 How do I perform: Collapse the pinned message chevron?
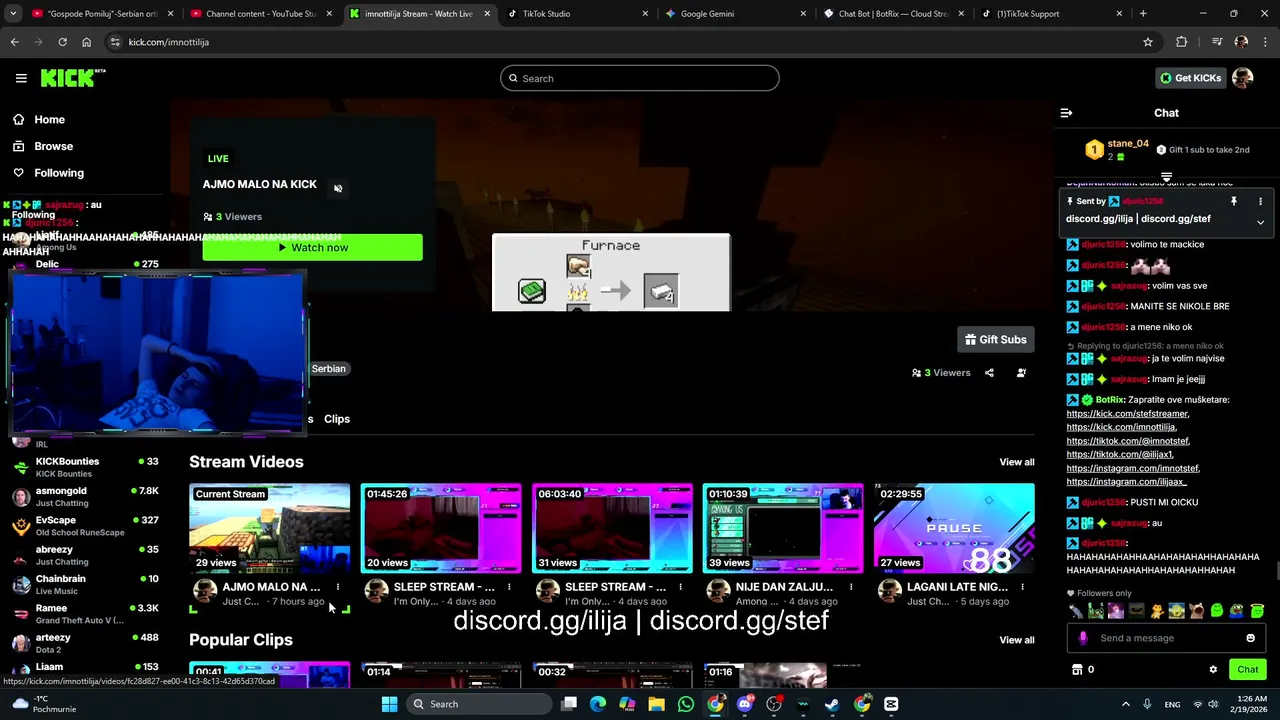click(x=1260, y=222)
